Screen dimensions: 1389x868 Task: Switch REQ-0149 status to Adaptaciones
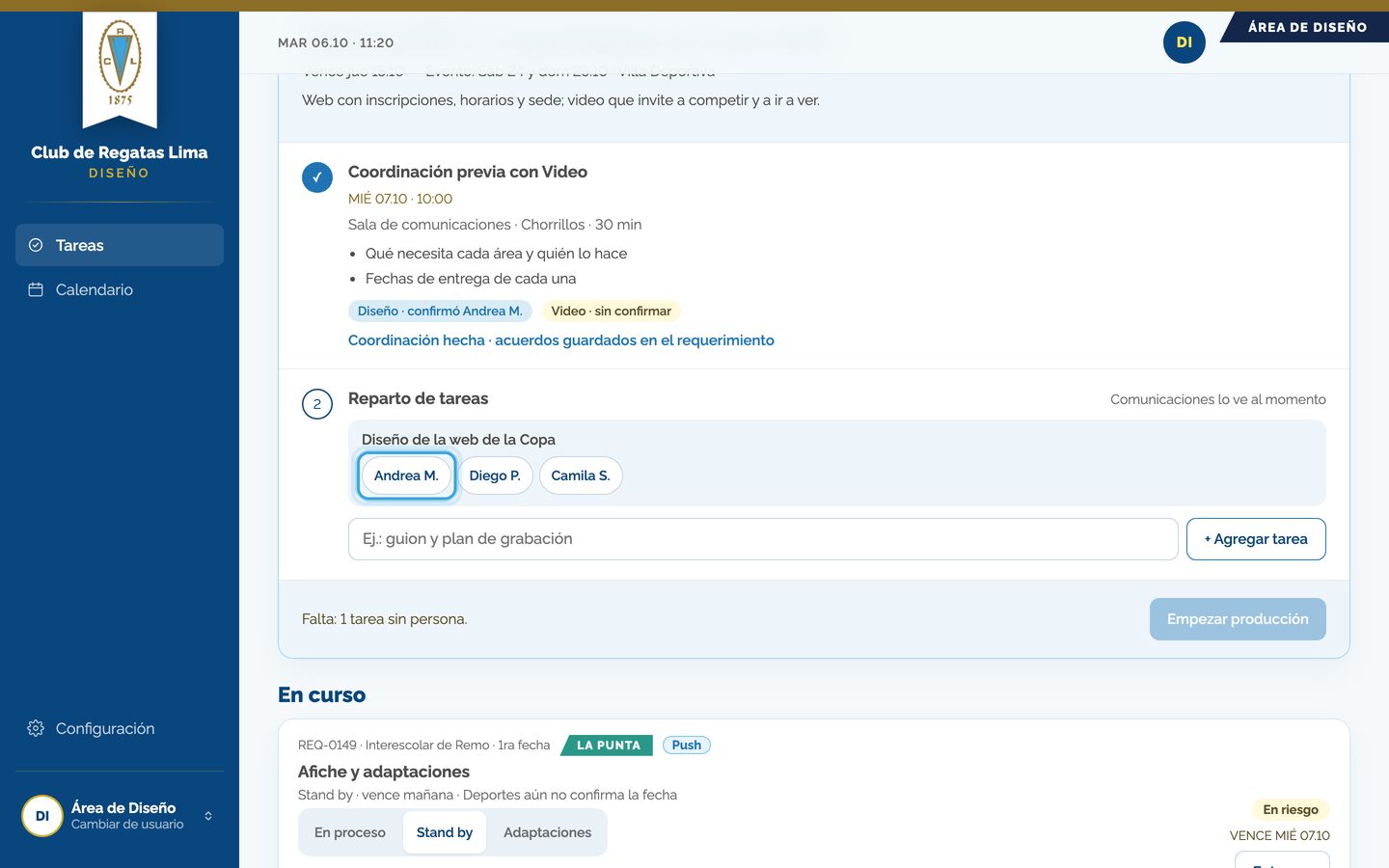pyautogui.click(x=548, y=832)
